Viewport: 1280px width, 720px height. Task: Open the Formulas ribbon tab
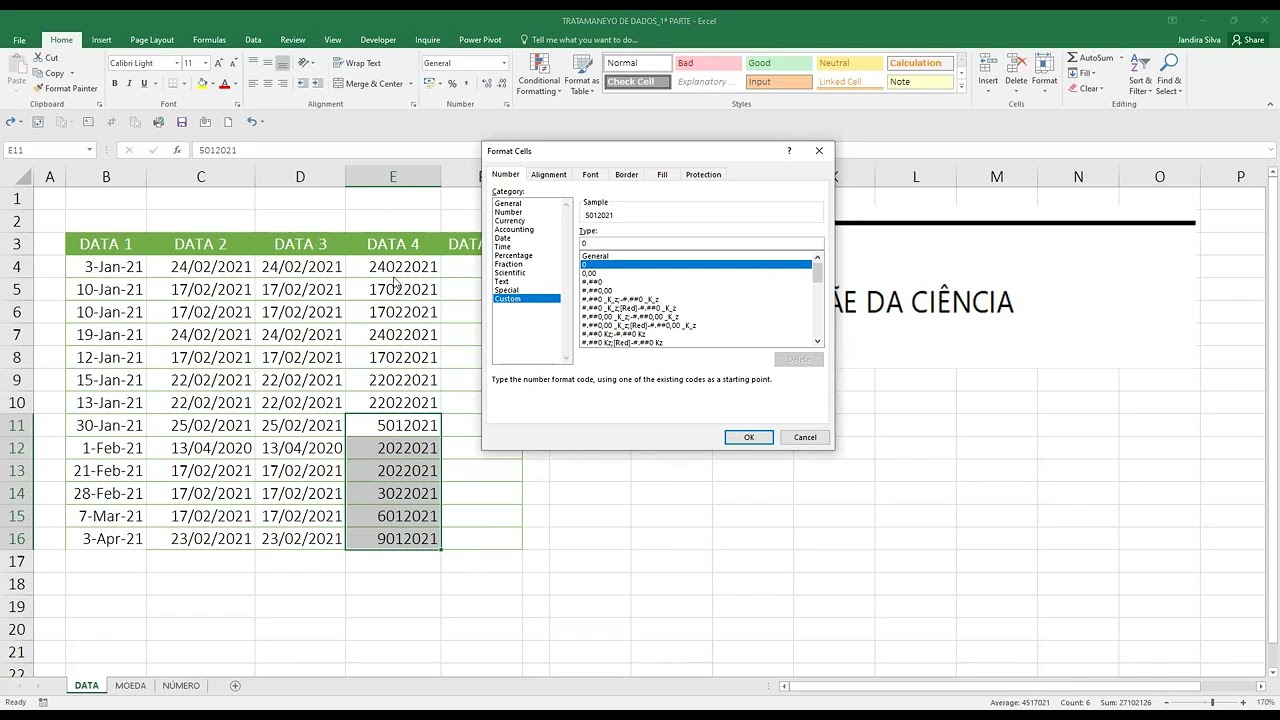pos(209,40)
